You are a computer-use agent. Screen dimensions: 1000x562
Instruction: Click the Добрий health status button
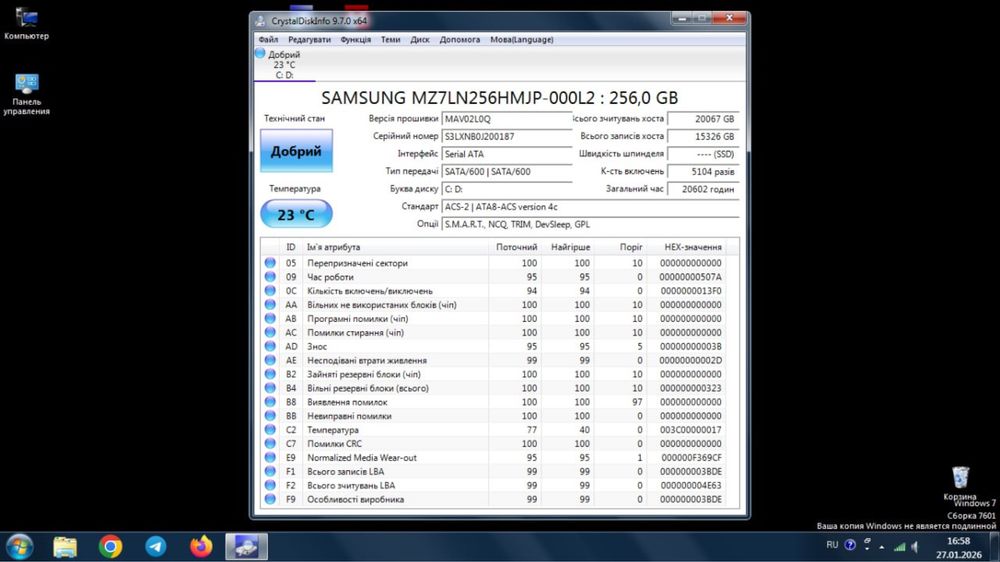(296, 151)
